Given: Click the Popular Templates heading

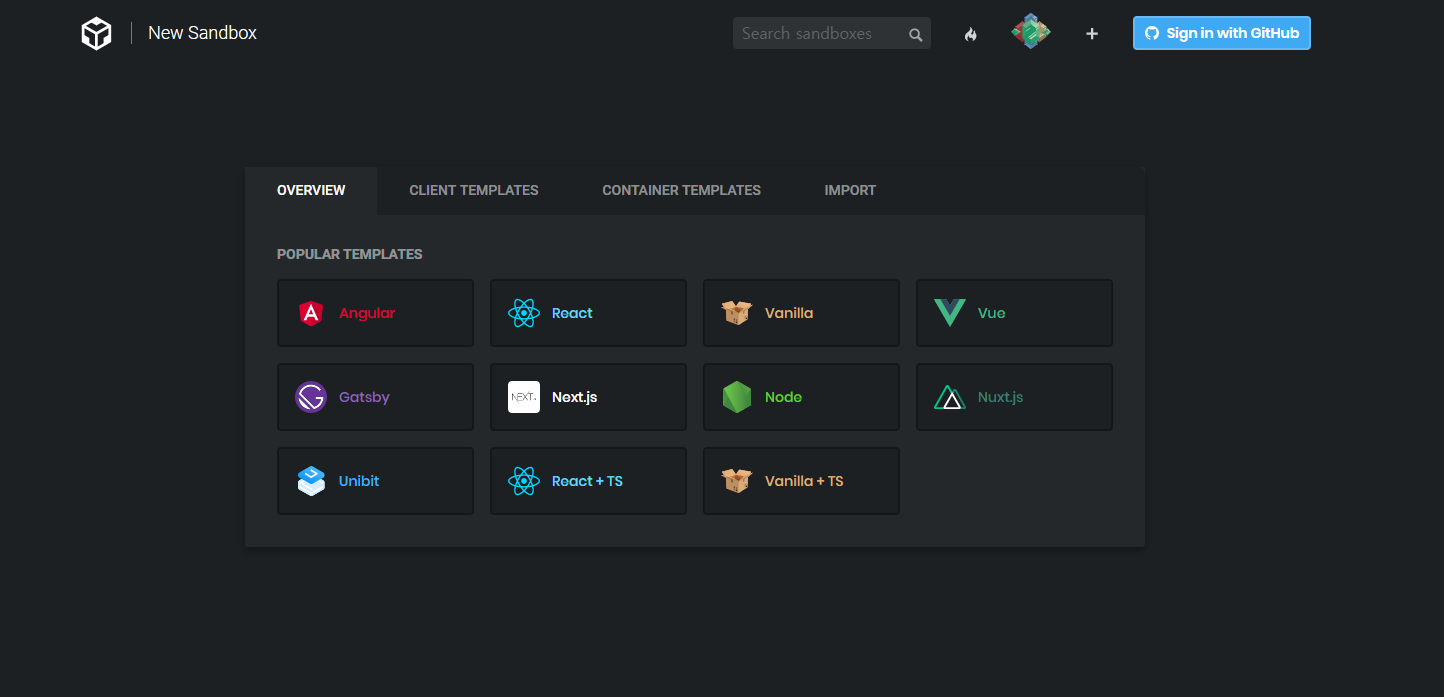Looking at the screenshot, I should click(349, 254).
